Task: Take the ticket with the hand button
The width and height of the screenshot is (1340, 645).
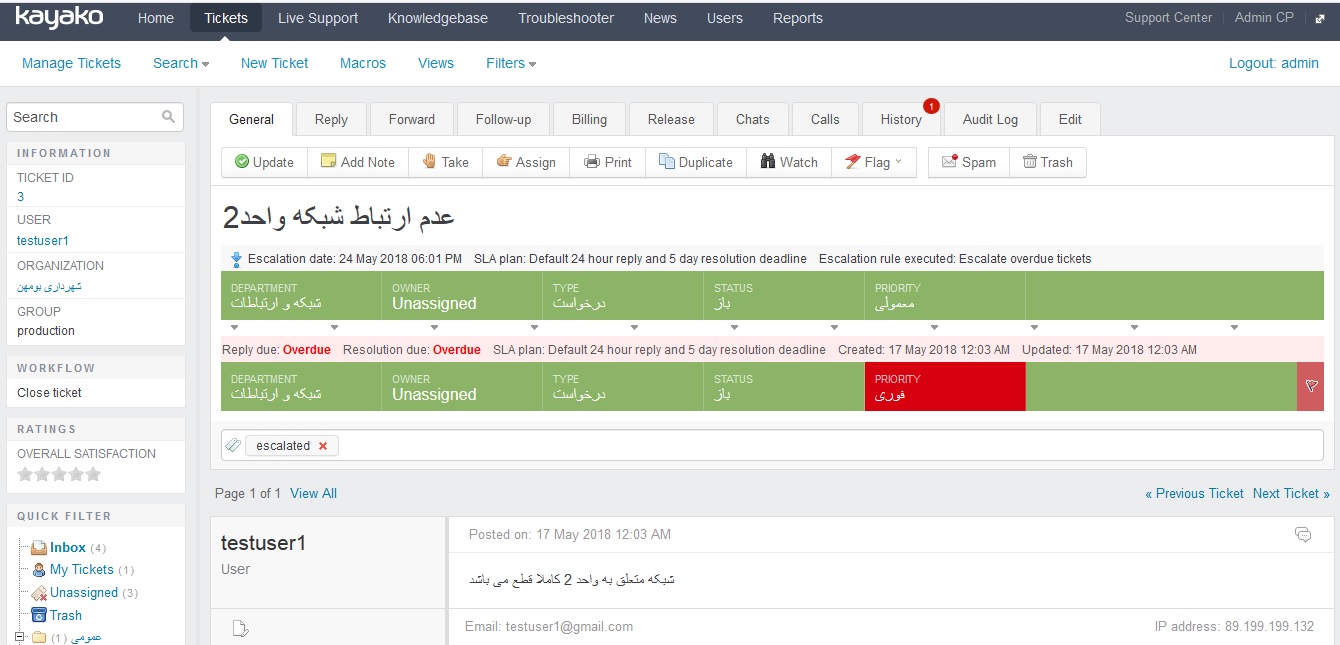Action: [445, 162]
